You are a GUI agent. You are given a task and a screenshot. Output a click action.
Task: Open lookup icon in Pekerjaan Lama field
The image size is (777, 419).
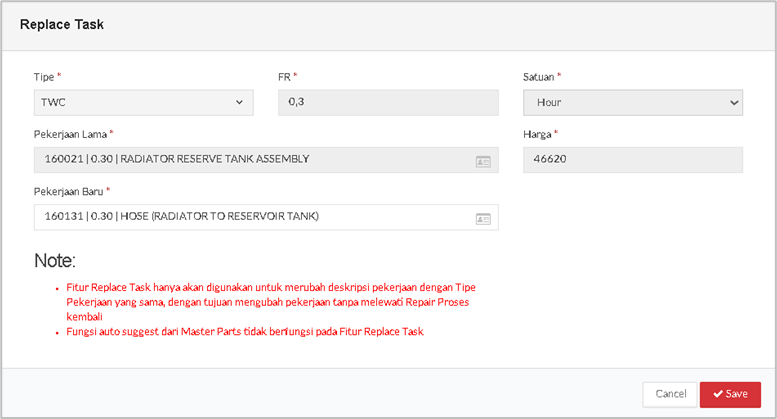tap(483, 161)
